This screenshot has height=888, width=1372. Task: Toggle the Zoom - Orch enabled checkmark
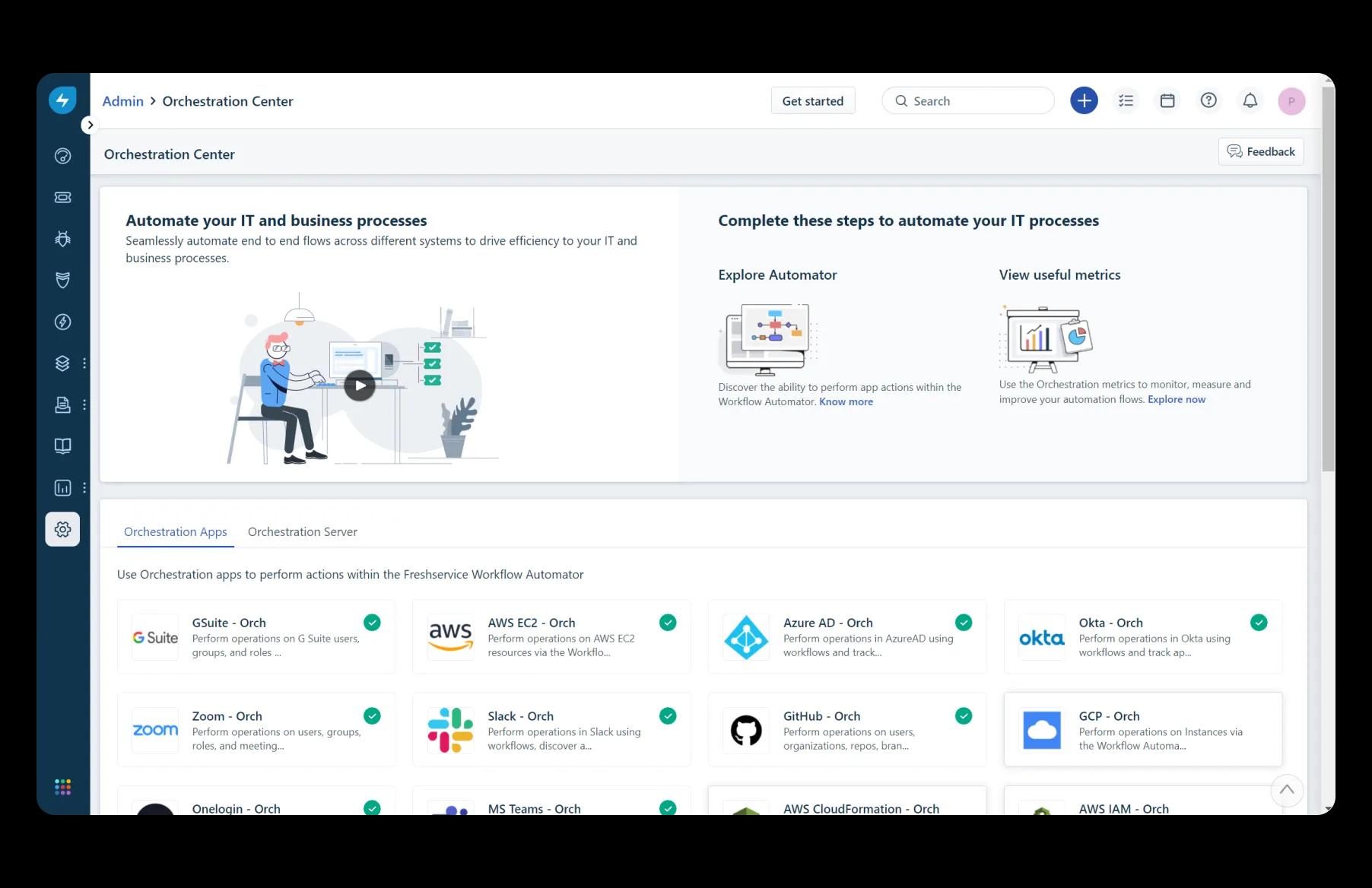[x=372, y=716]
